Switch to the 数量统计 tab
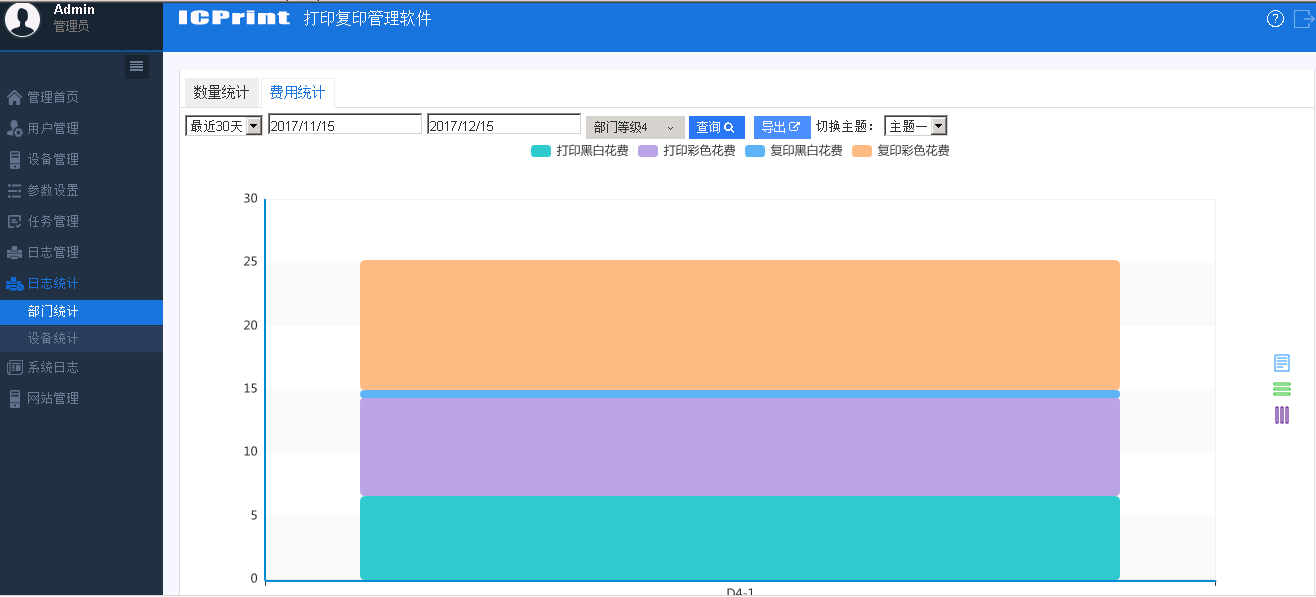Screen dimensions: 1316x597 click(221, 92)
